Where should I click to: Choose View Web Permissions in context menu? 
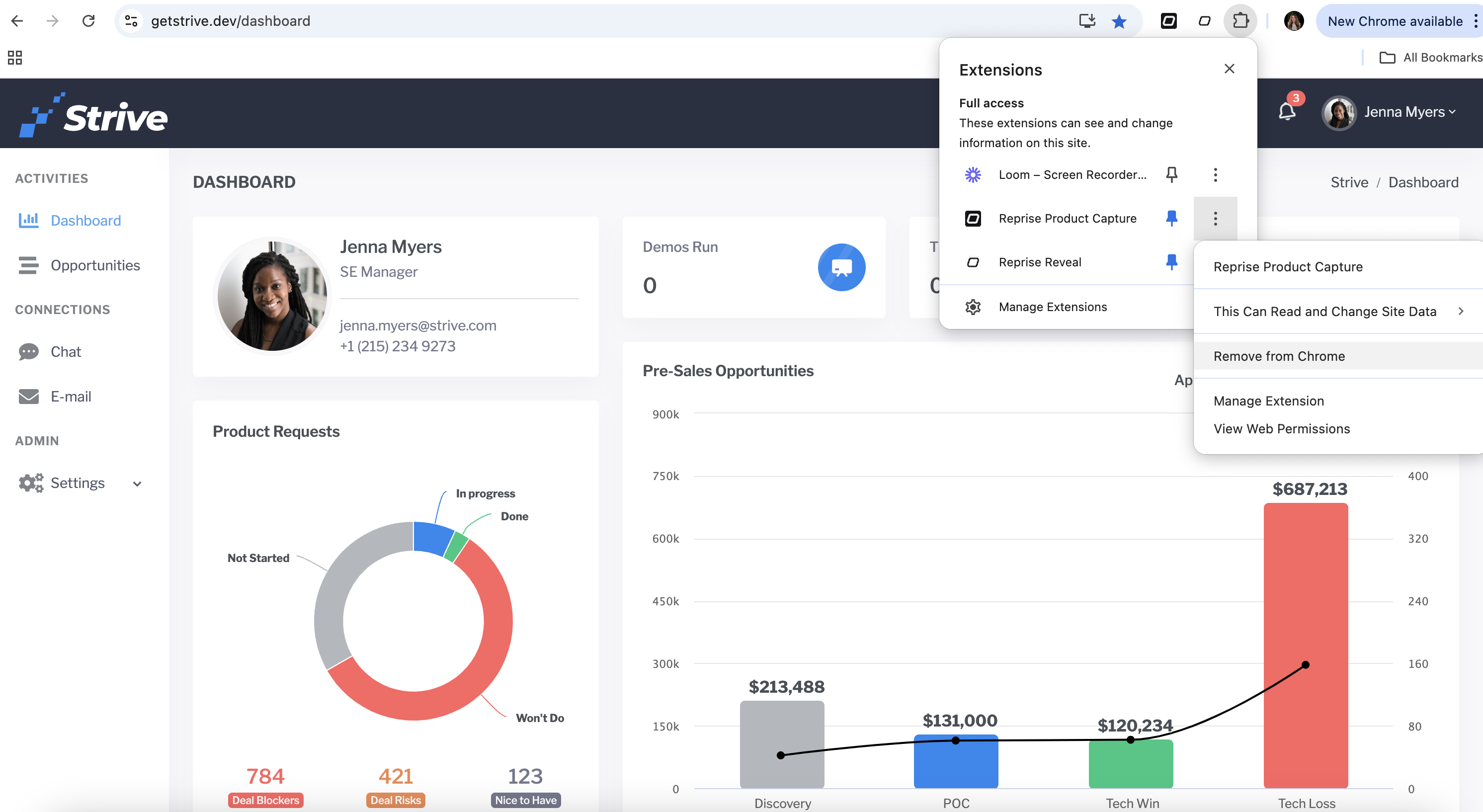pos(1282,429)
